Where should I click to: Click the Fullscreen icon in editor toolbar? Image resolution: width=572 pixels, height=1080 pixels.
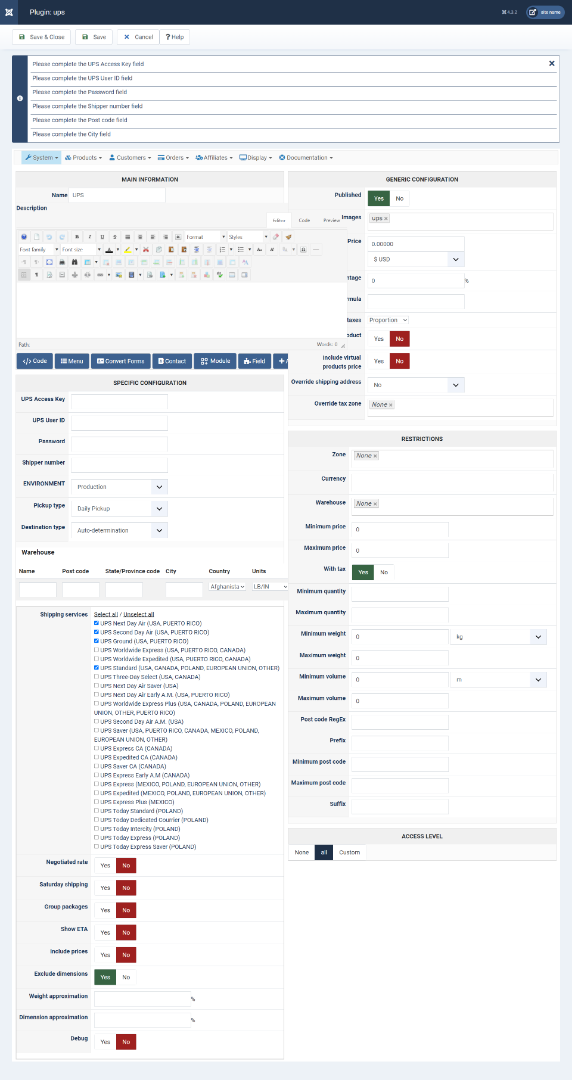click(x=50, y=262)
